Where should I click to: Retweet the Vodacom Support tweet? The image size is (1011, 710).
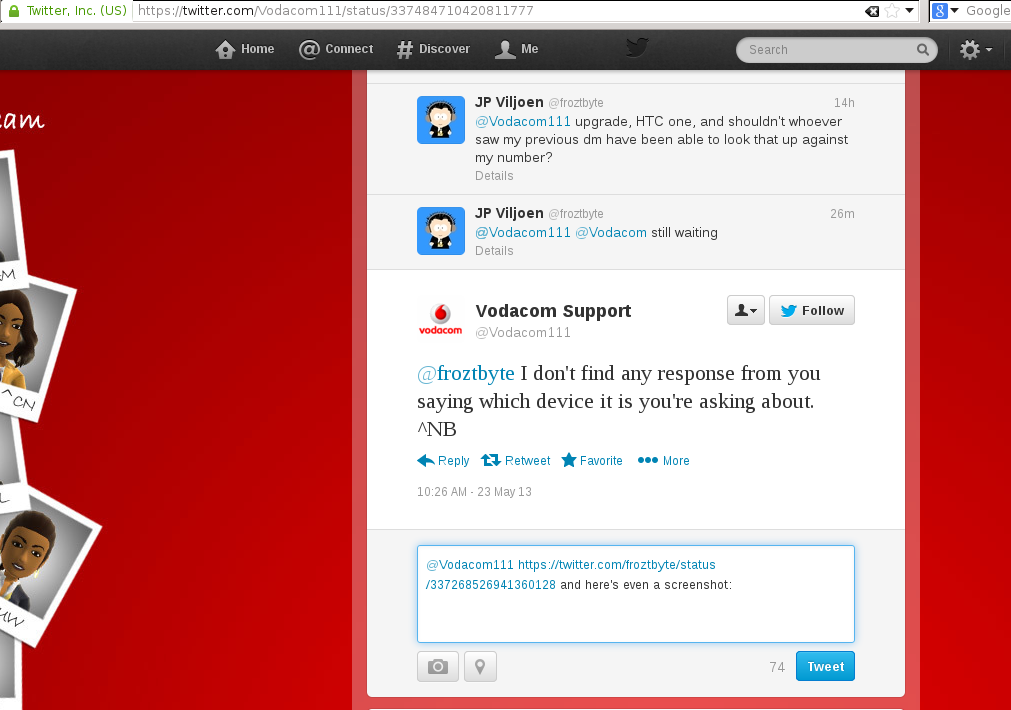click(x=516, y=460)
